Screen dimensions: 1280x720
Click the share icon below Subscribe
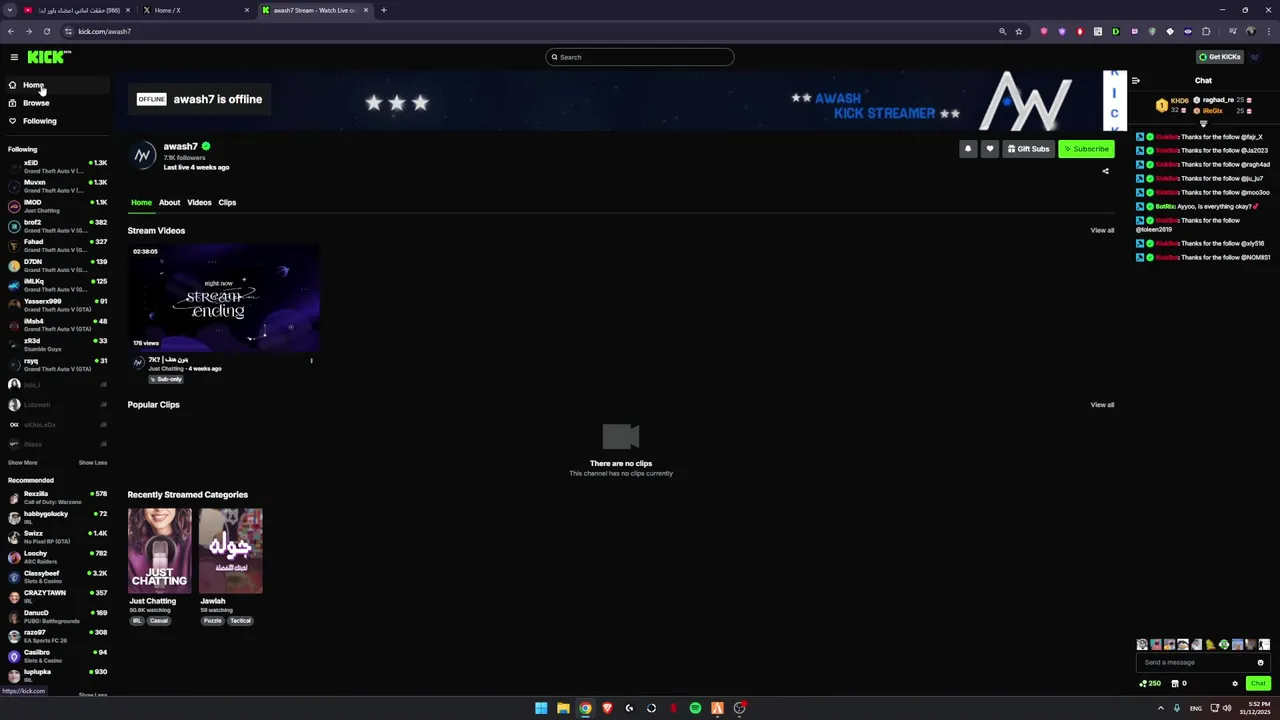point(1105,171)
